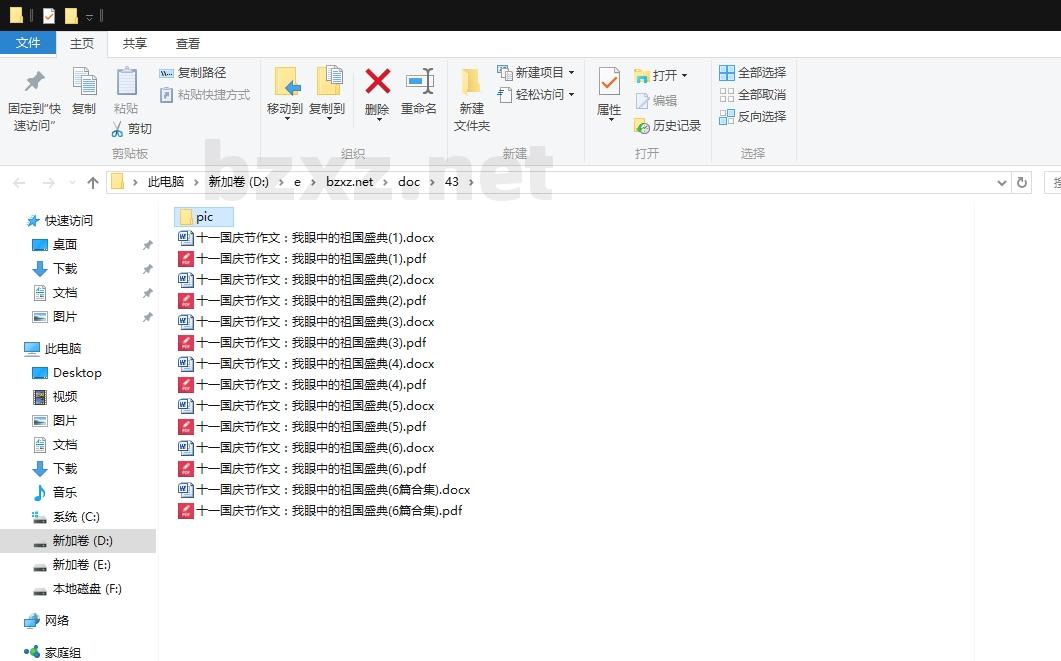Refresh the current folder view
This screenshot has height=661, width=1061.
1021,182
